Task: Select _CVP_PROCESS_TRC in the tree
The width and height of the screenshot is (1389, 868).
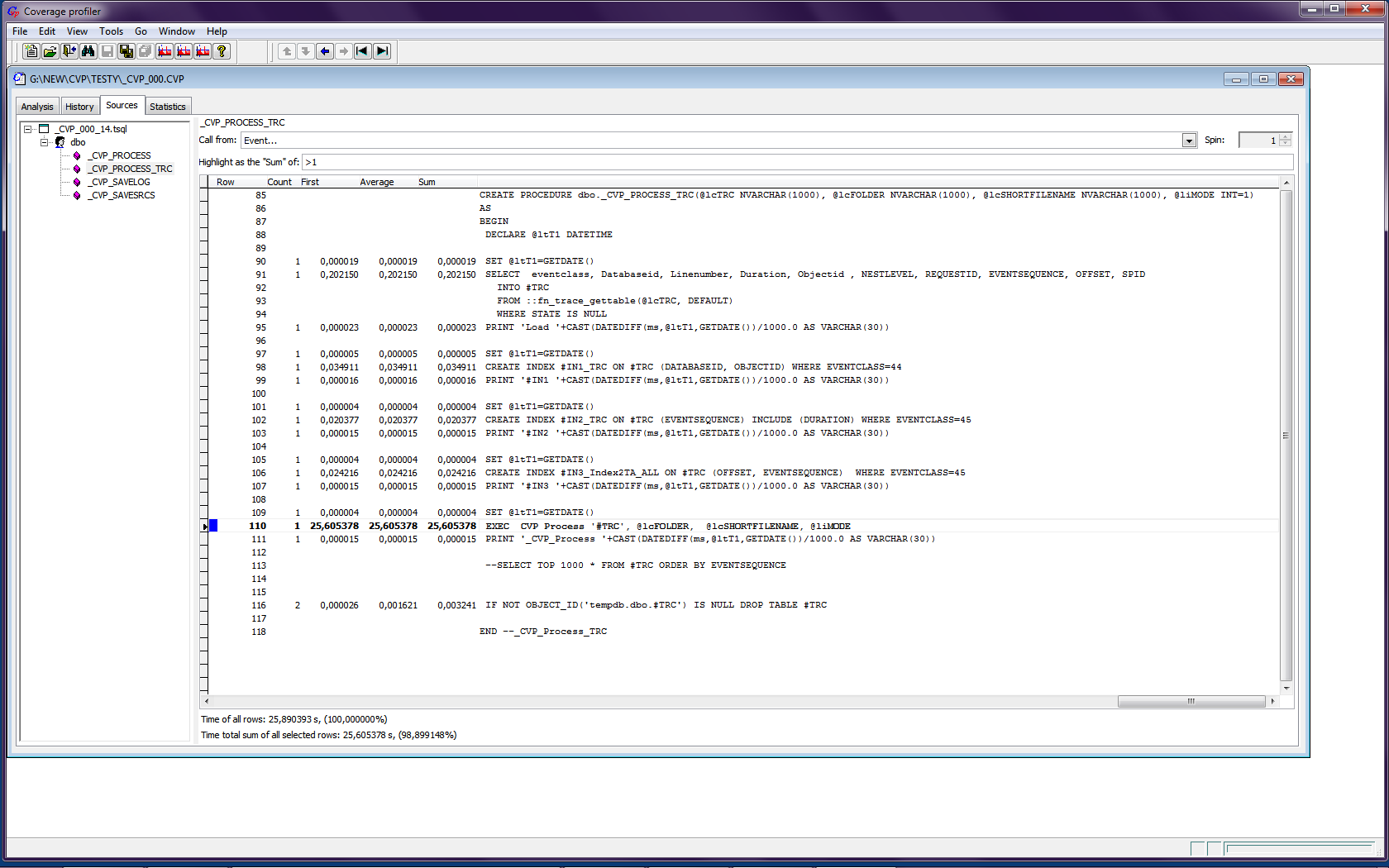Action: click(x=131, y=169)
